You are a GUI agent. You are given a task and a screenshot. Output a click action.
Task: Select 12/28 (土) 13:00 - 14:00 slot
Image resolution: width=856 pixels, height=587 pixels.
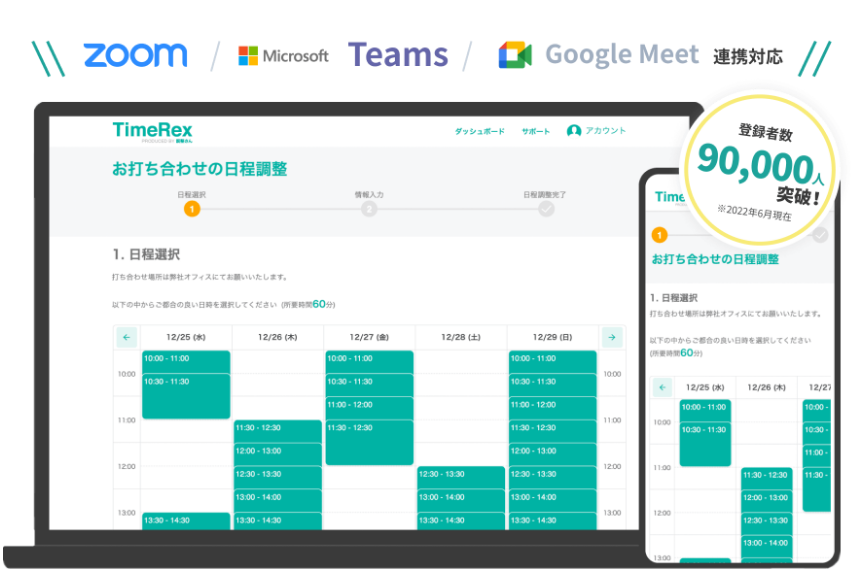click(x=461, y=500)
